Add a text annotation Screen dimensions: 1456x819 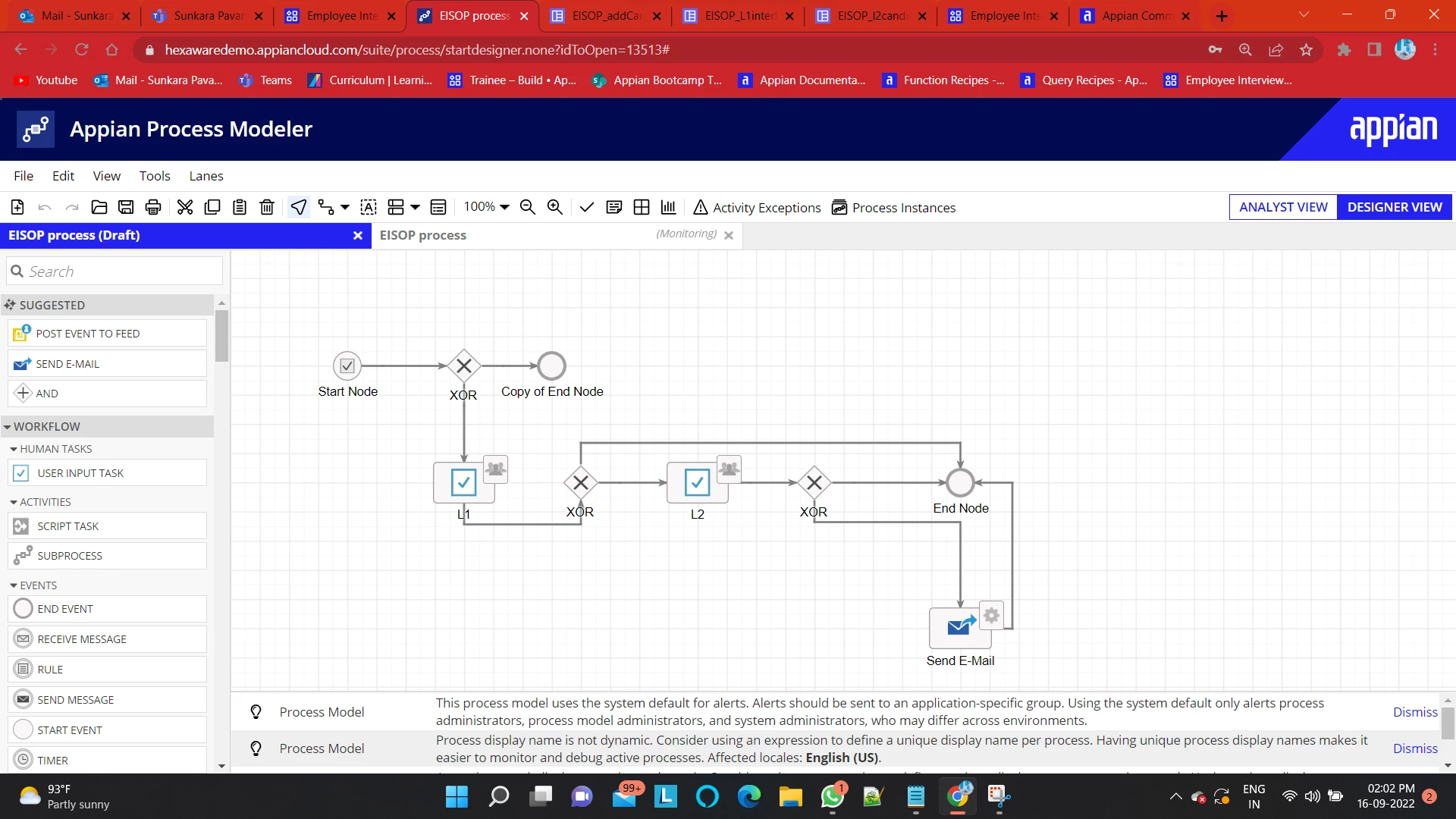click(369, 207)
